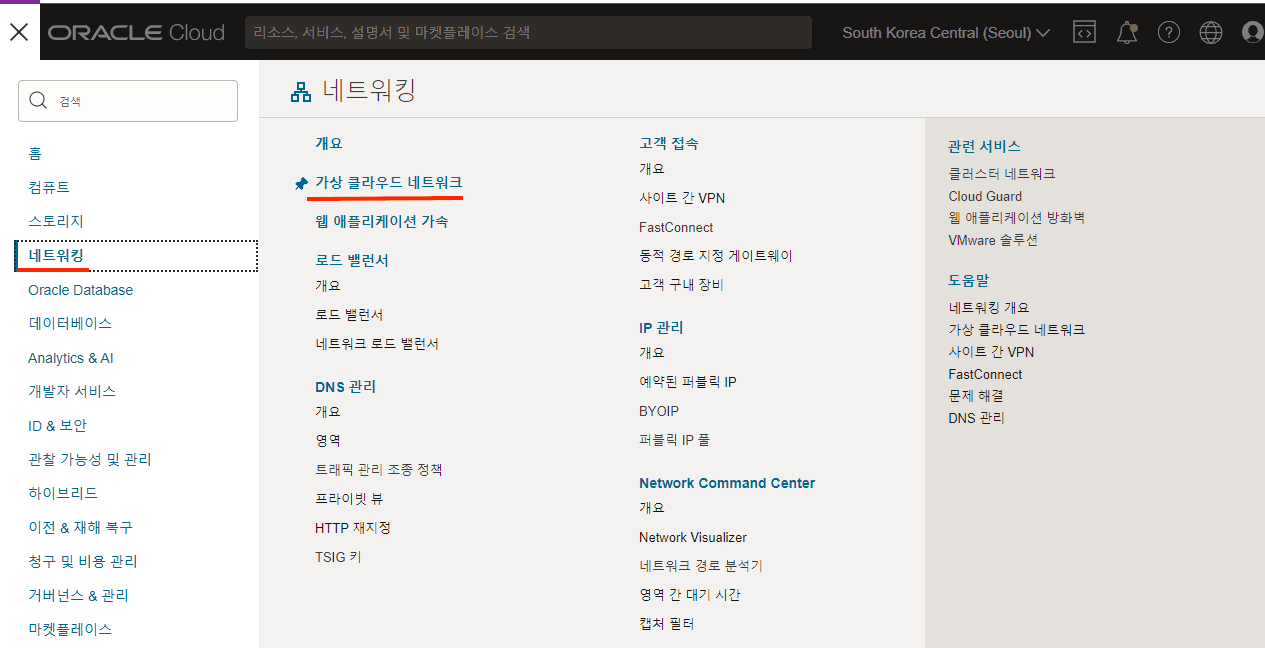Open 가상 클라우드 네트워크 link
This screenshot has height=648, width=1265.
coord(388,183)
